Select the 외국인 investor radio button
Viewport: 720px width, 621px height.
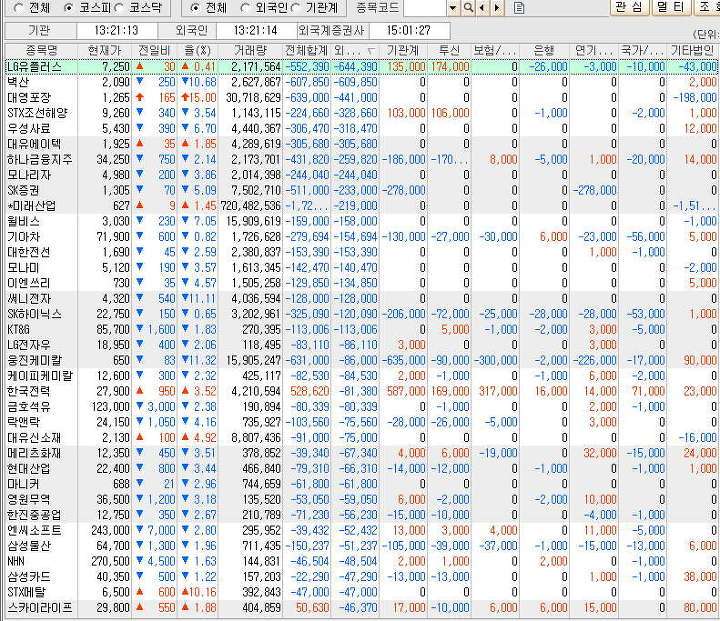(x=245, y=8)
